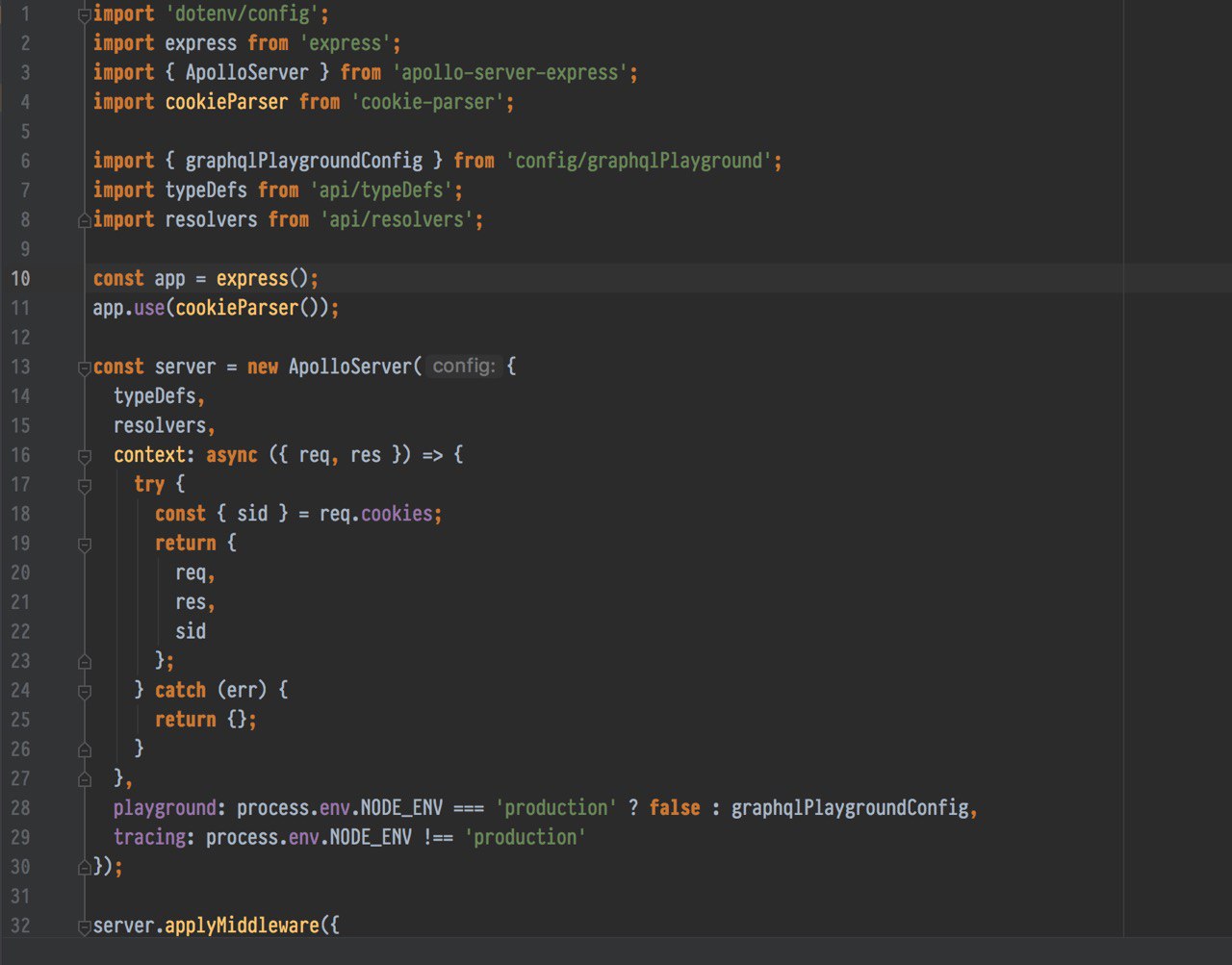The width and height of the screenshot is (1232, 965).
Task: Click the 'async' keyword
Action: tap(232, 455)
